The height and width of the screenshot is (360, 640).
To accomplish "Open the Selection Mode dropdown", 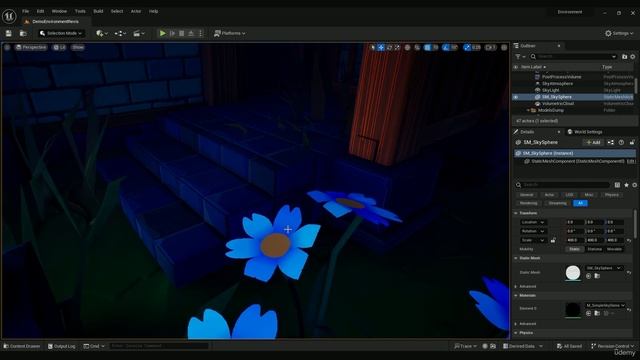I will tap(61, 33).
